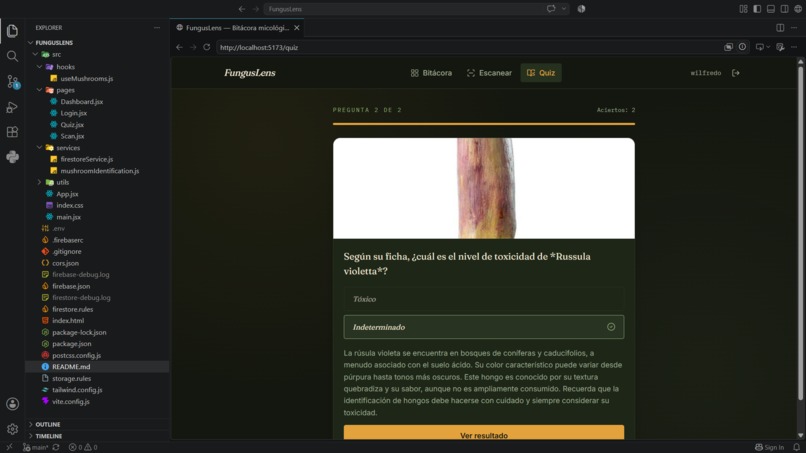Click the wilfredo username

(706, 73)
